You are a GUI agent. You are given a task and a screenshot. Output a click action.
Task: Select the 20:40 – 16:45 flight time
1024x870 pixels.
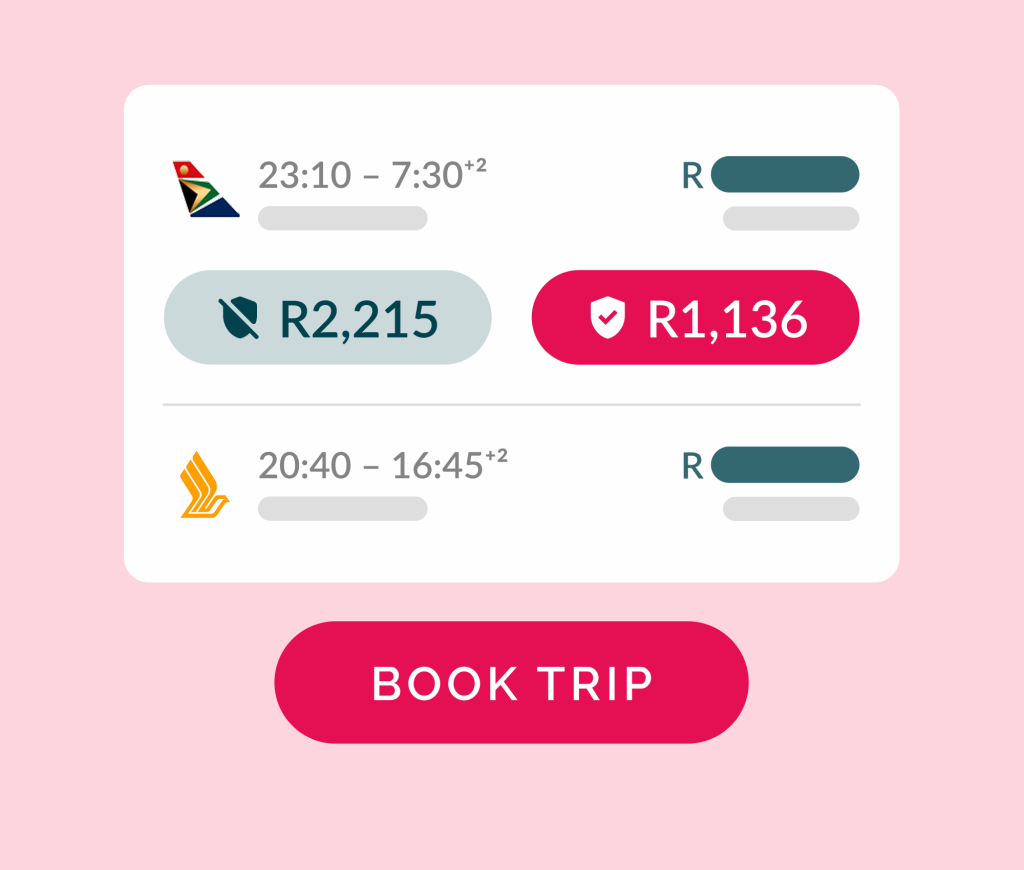click(370, 466)
